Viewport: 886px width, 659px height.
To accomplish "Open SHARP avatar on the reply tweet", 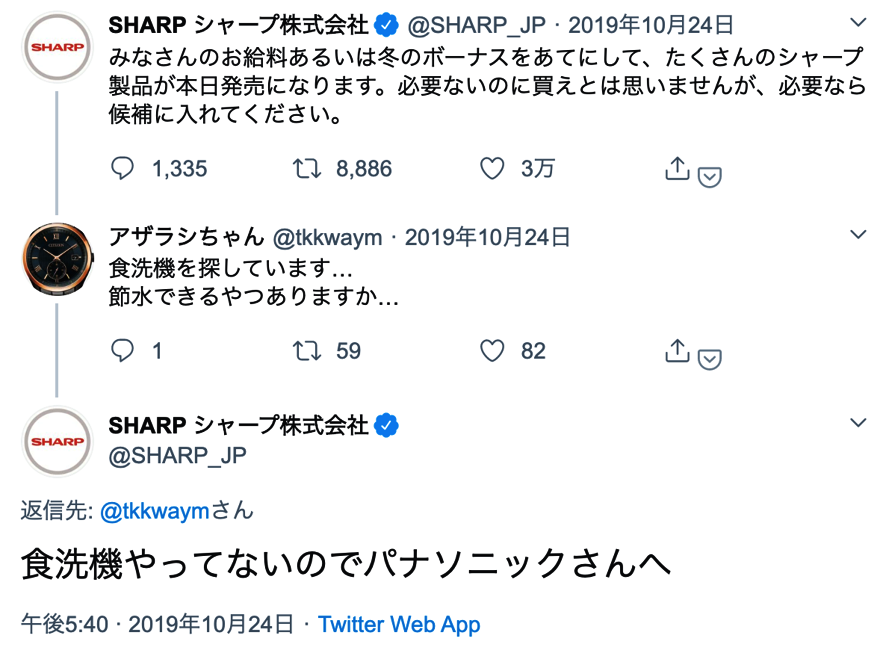I will 57,440.
